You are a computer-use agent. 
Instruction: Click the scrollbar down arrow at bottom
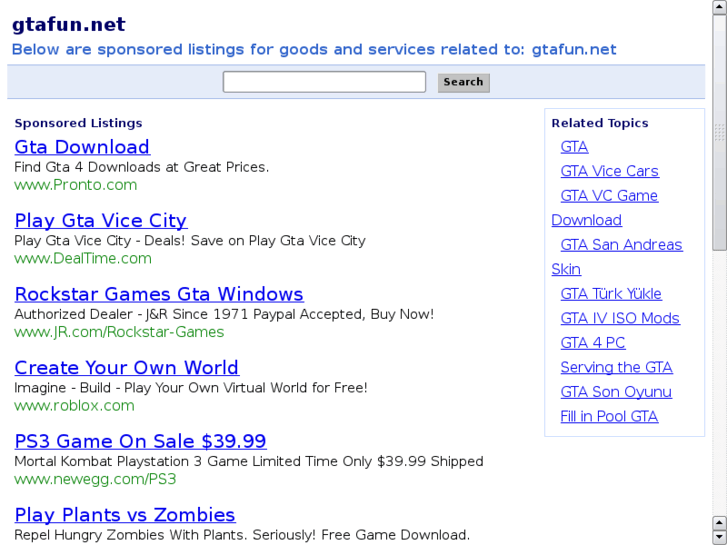(720, 538)
